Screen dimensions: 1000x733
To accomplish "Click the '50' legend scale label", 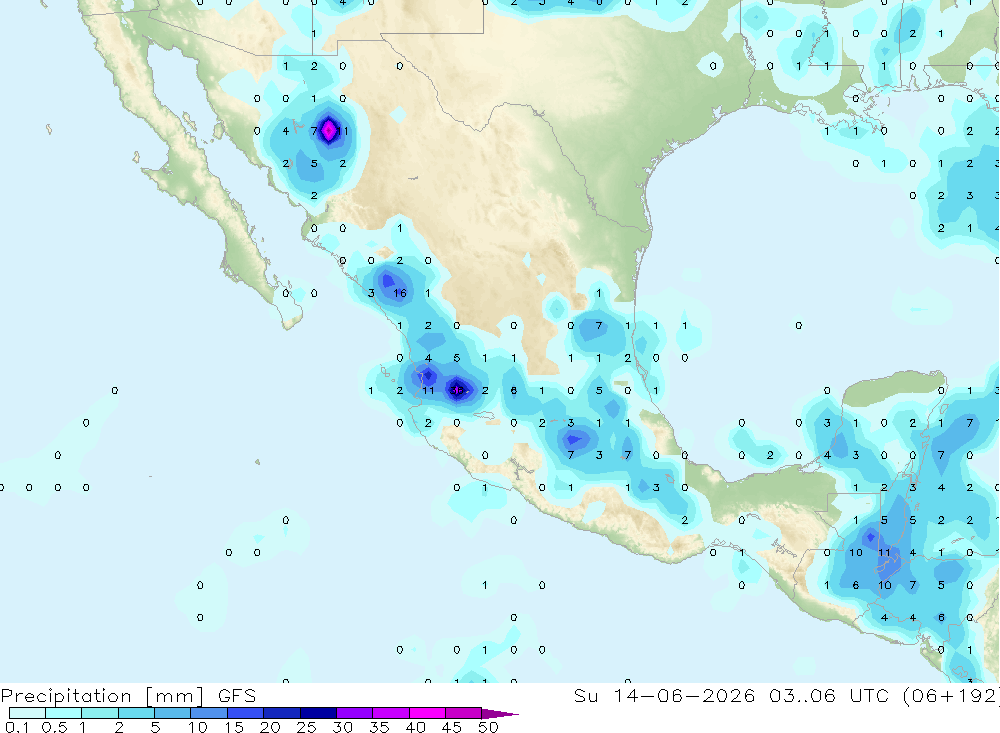I will [x=488, y=727].
